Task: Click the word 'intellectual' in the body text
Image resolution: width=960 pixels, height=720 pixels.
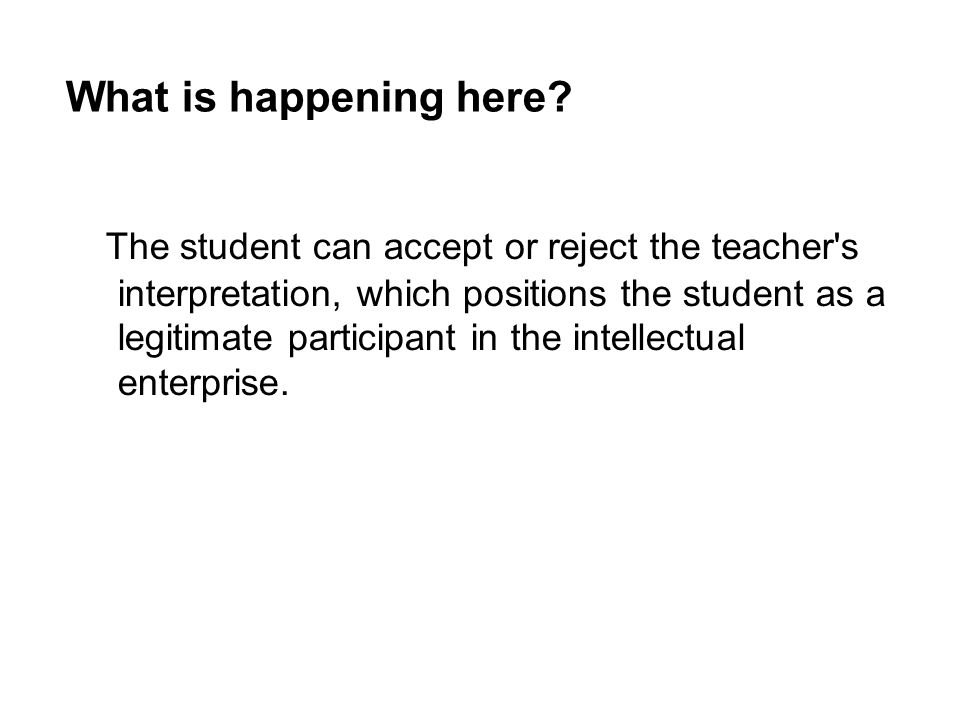Action: (x=659, y=337)
